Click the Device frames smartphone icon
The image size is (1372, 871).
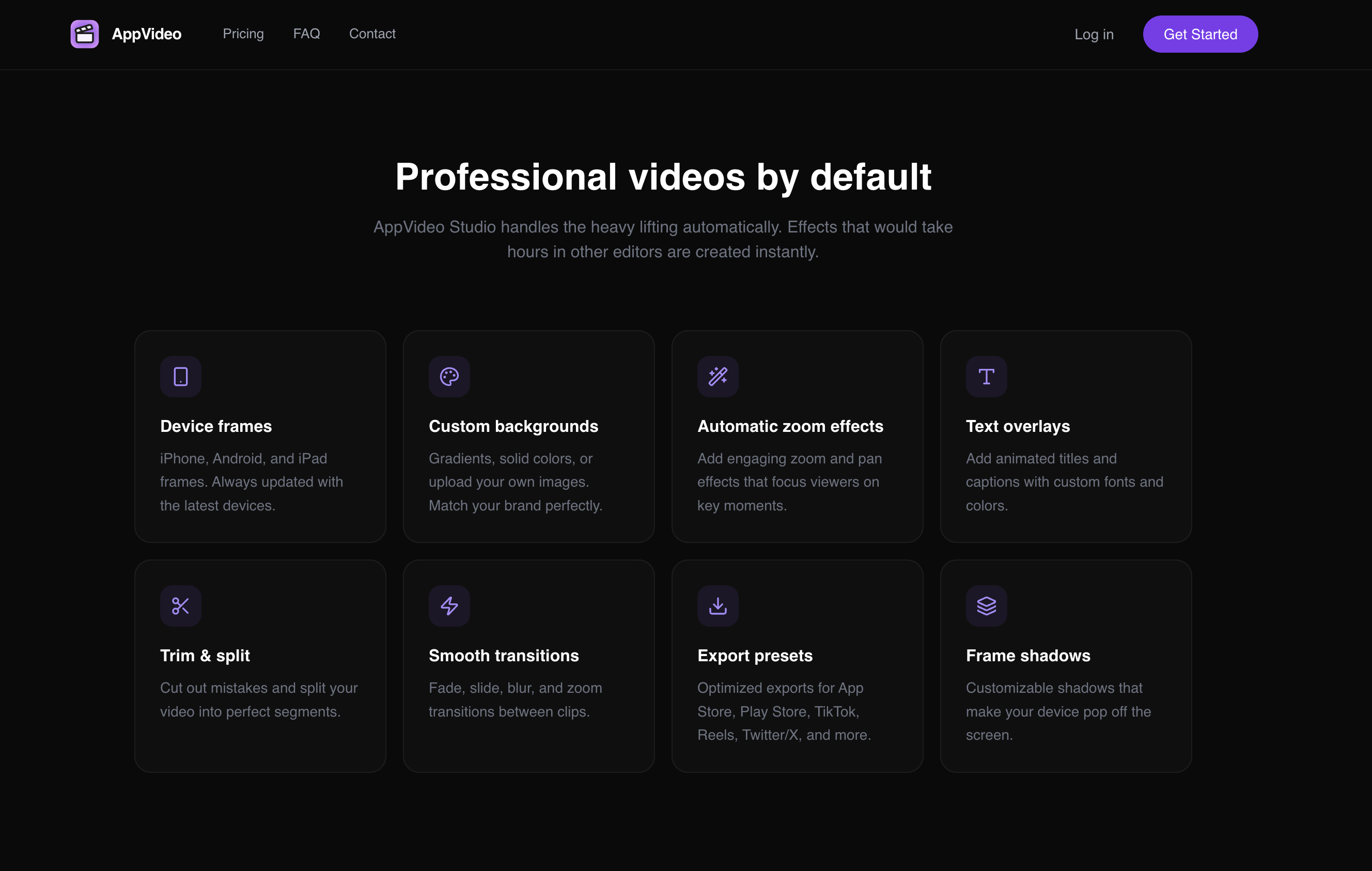click(180, 377)
